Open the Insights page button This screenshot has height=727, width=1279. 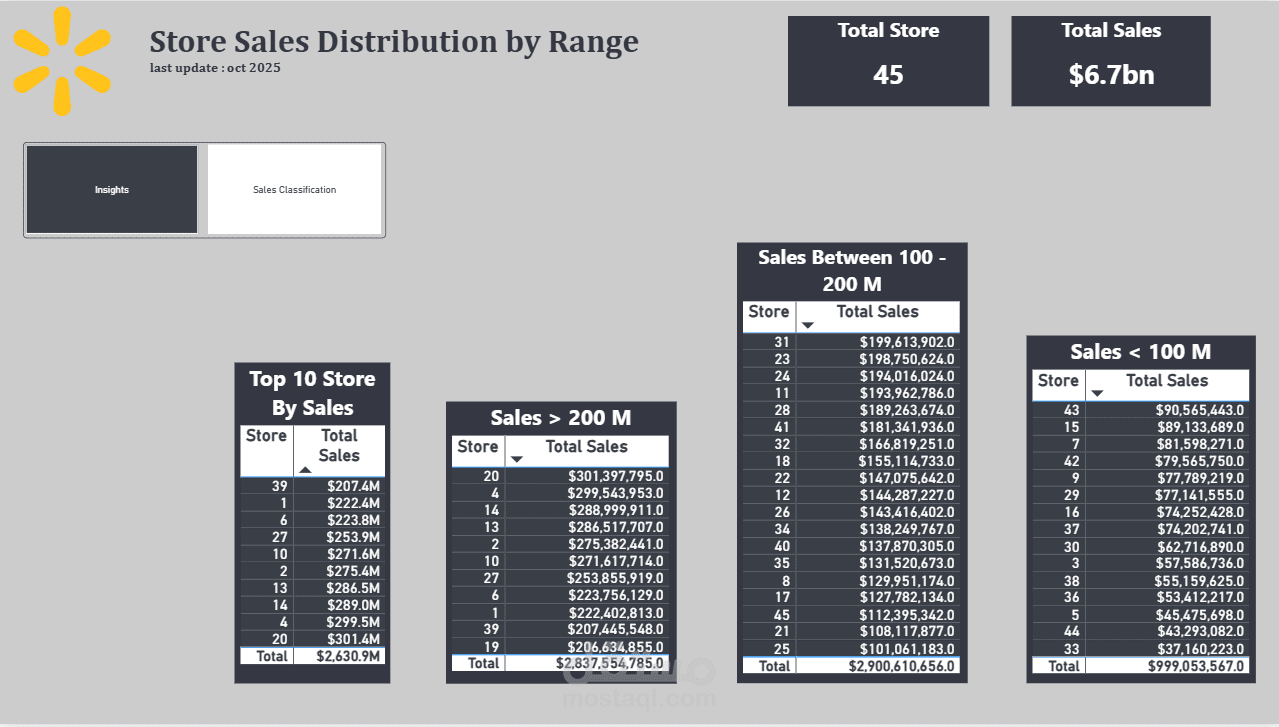[112, 190]
